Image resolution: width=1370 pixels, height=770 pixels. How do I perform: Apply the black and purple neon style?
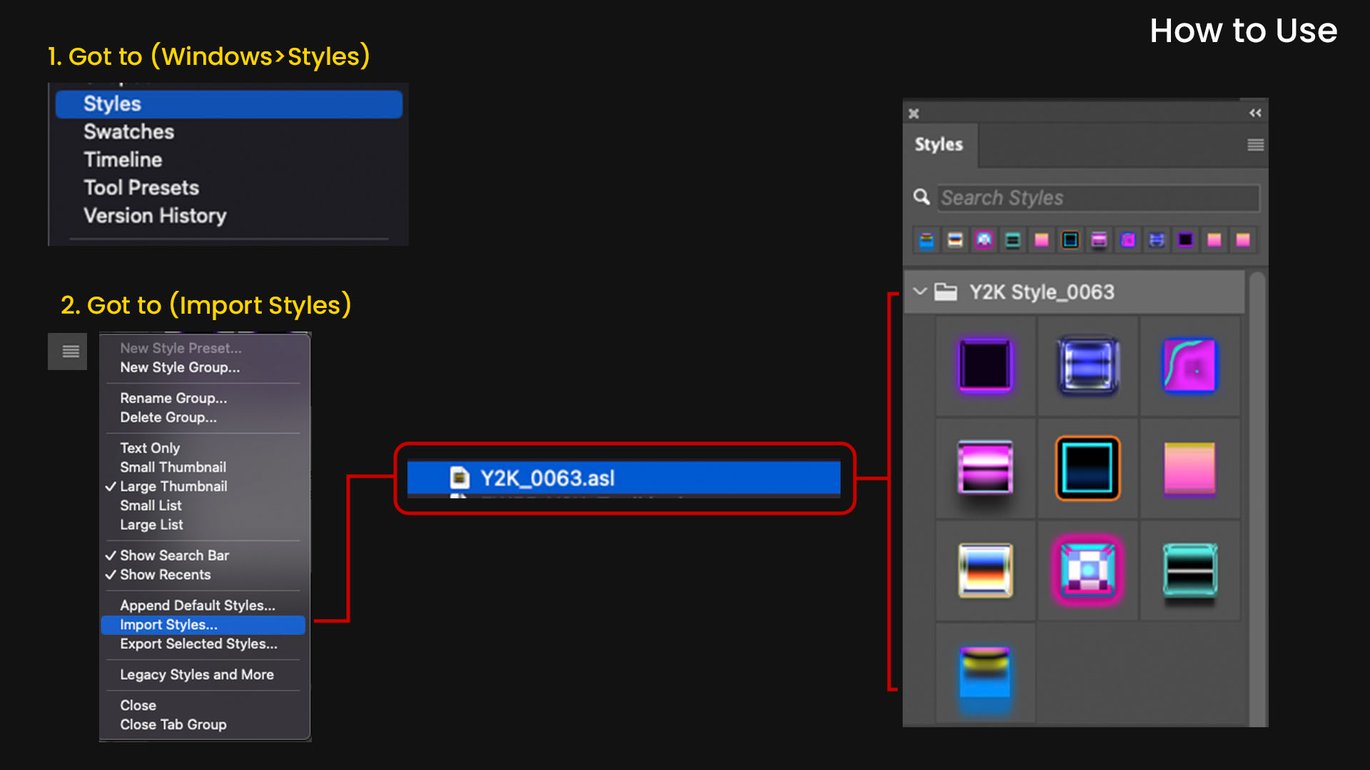click(x=986, y=365)
